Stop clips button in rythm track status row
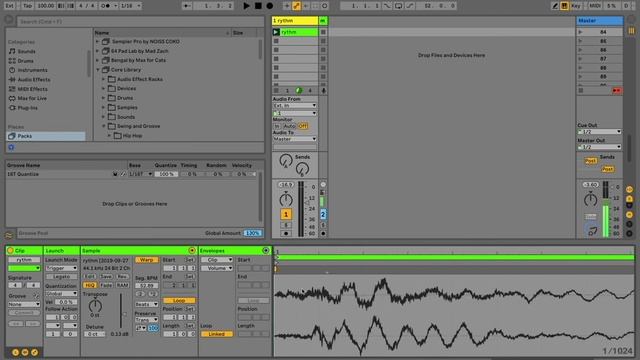640x360 pixels. click(x=276, y=90)
